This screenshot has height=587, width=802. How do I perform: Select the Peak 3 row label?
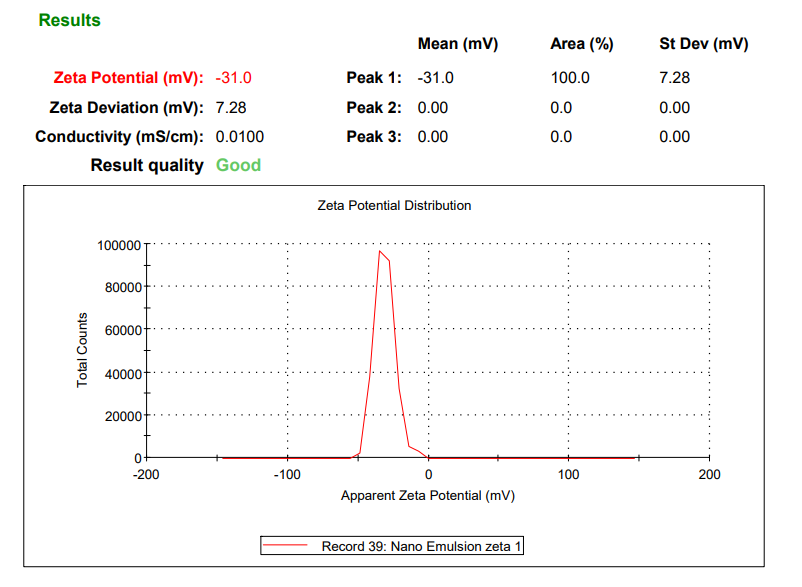point(374,136)
